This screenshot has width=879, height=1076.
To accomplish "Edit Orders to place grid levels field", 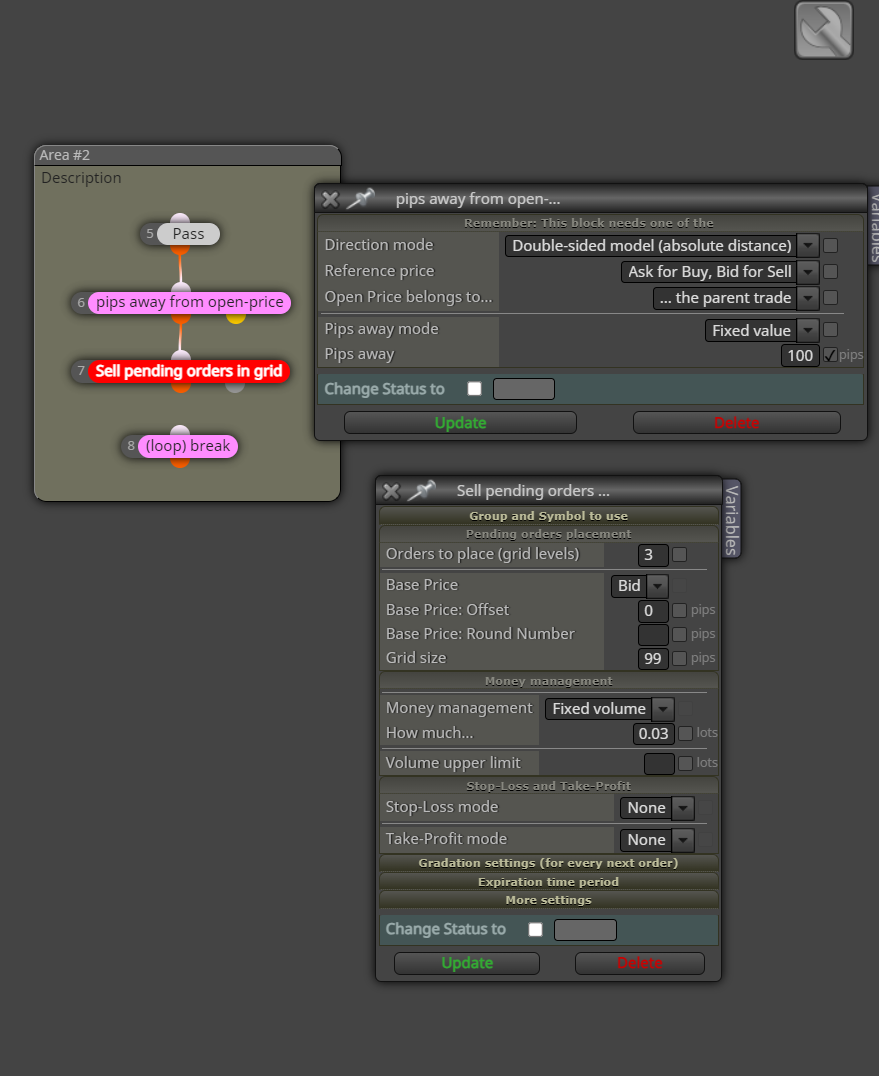I will pyautogui.click(x=653, y=555).
